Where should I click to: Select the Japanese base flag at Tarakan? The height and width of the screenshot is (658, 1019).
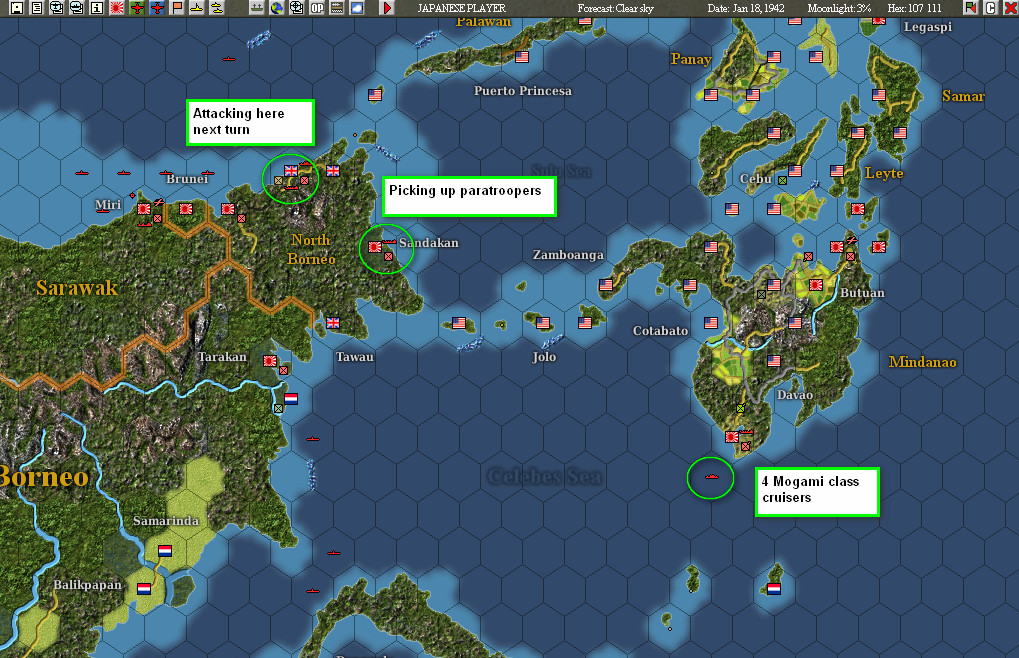pos(270,361)
